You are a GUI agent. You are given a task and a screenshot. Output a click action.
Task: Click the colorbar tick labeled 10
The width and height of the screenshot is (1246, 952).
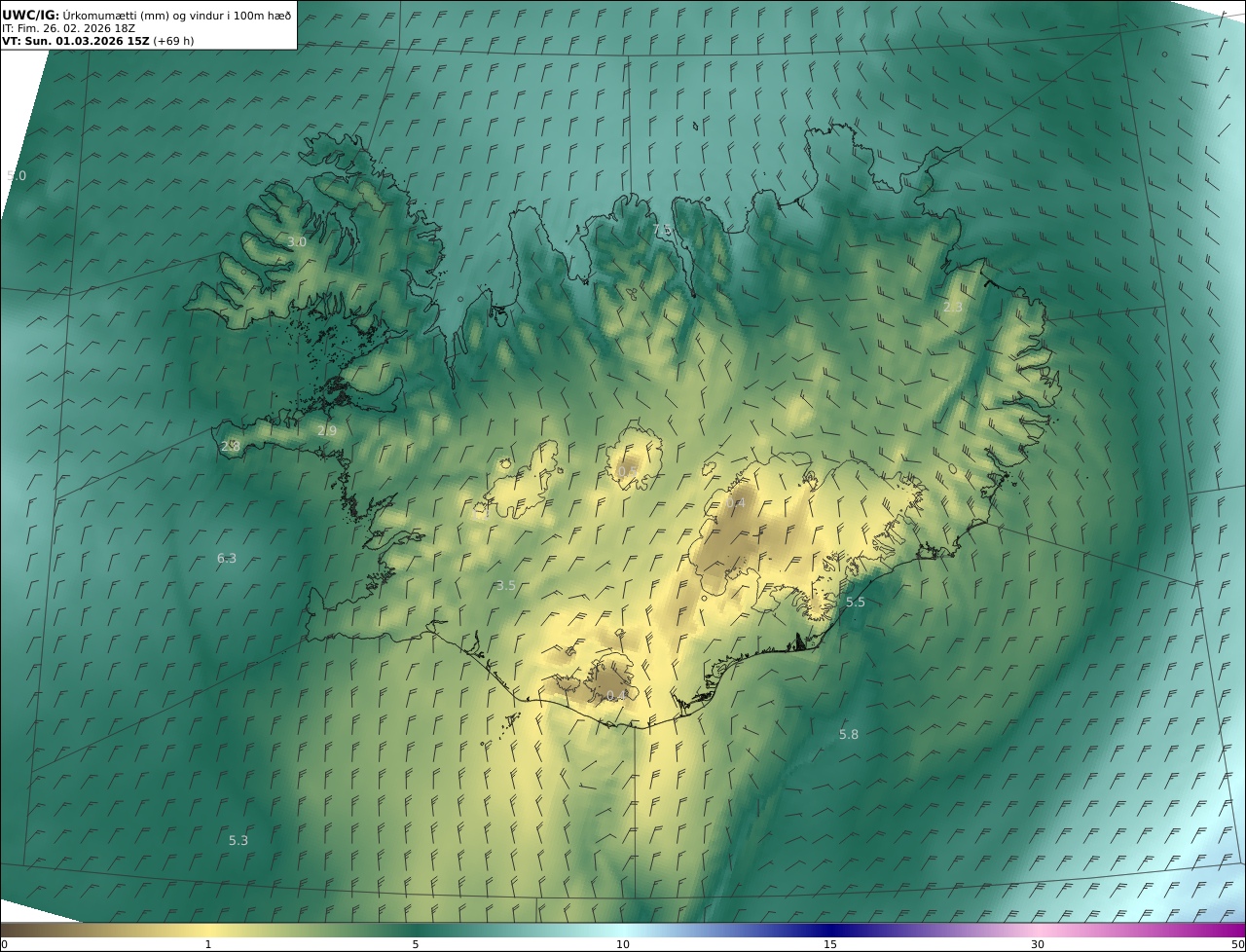tap(623, 944)
